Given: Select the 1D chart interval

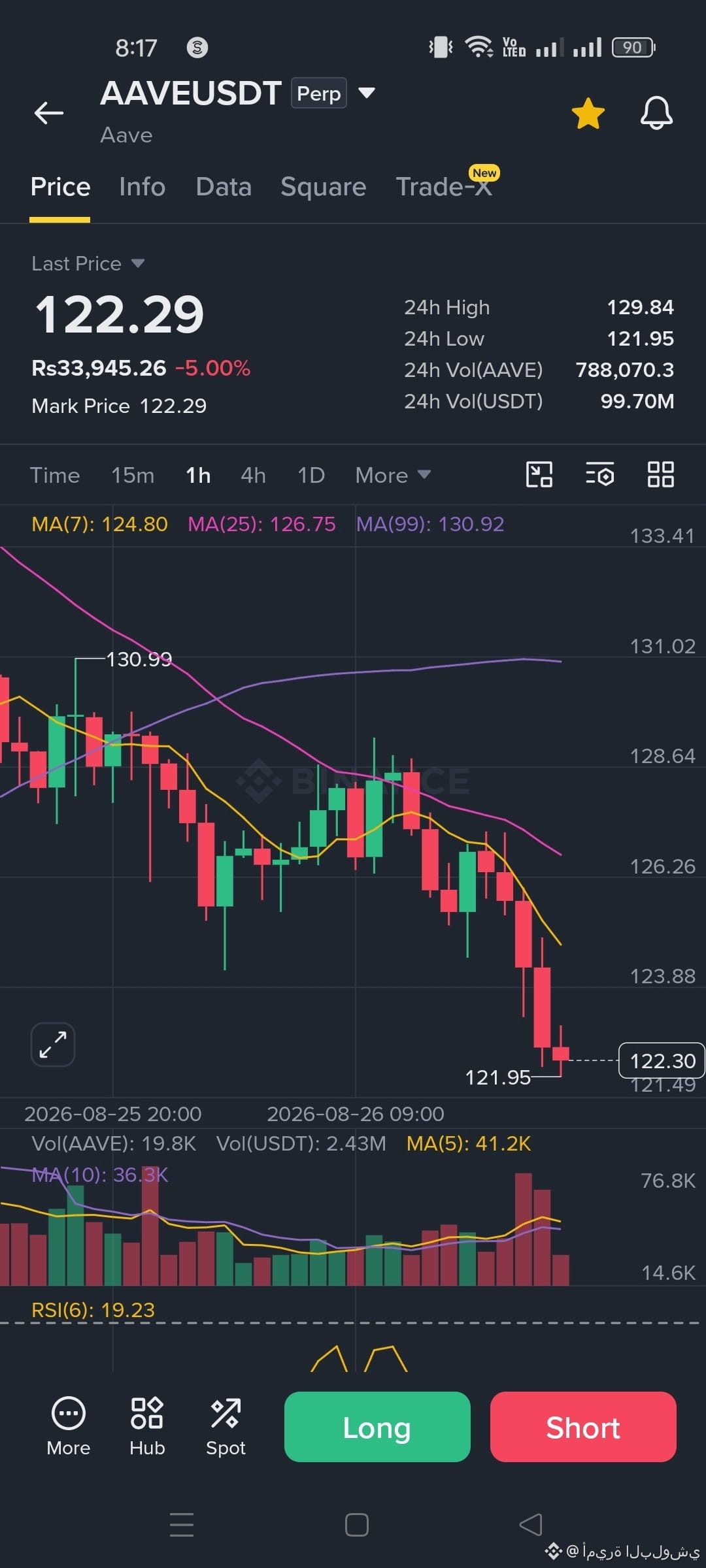Looking at the screenshot, I should [x=311, y=475].
